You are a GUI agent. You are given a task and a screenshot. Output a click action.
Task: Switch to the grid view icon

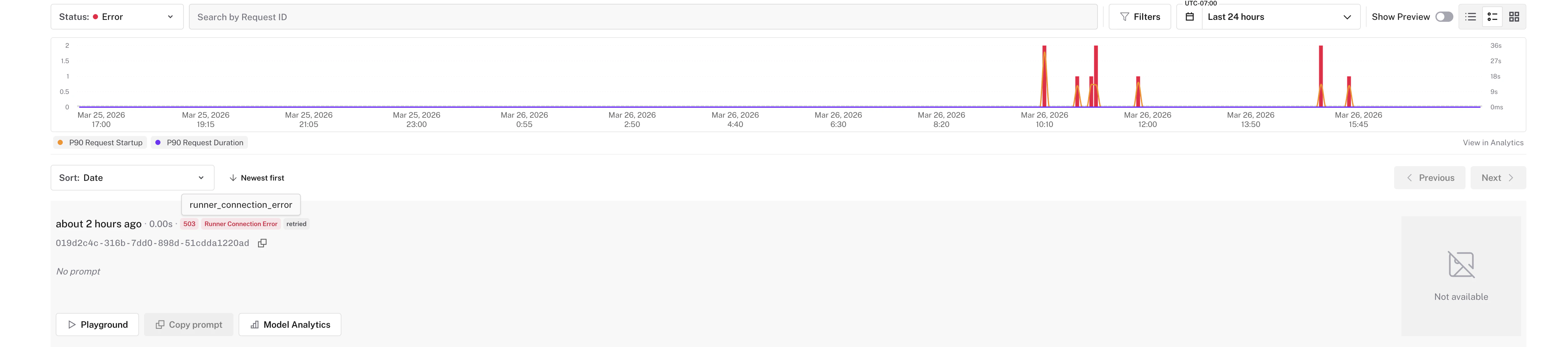[x=1515, y=16]
